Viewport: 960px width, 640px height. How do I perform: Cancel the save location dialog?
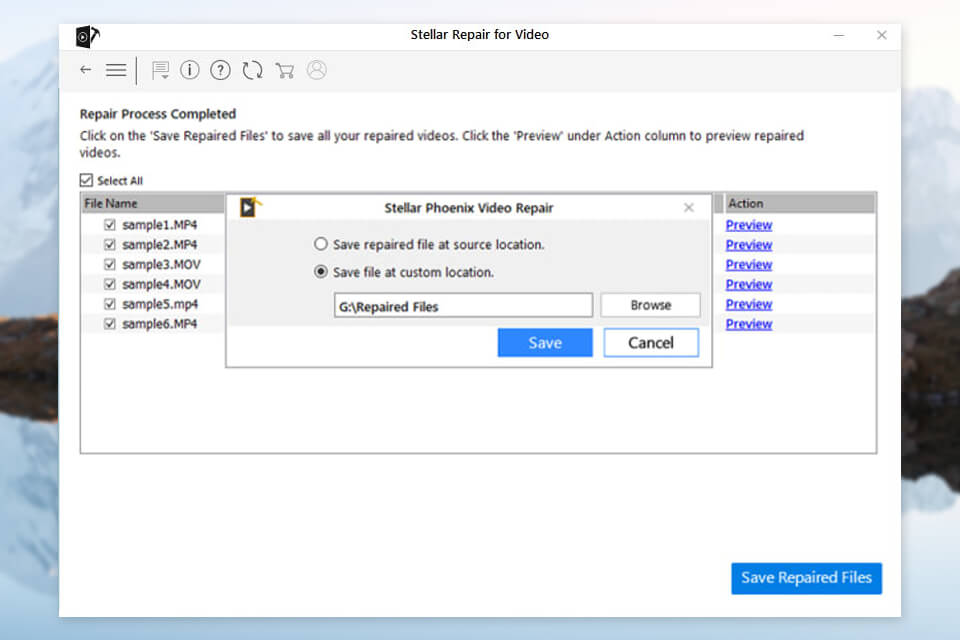[650, 342]
